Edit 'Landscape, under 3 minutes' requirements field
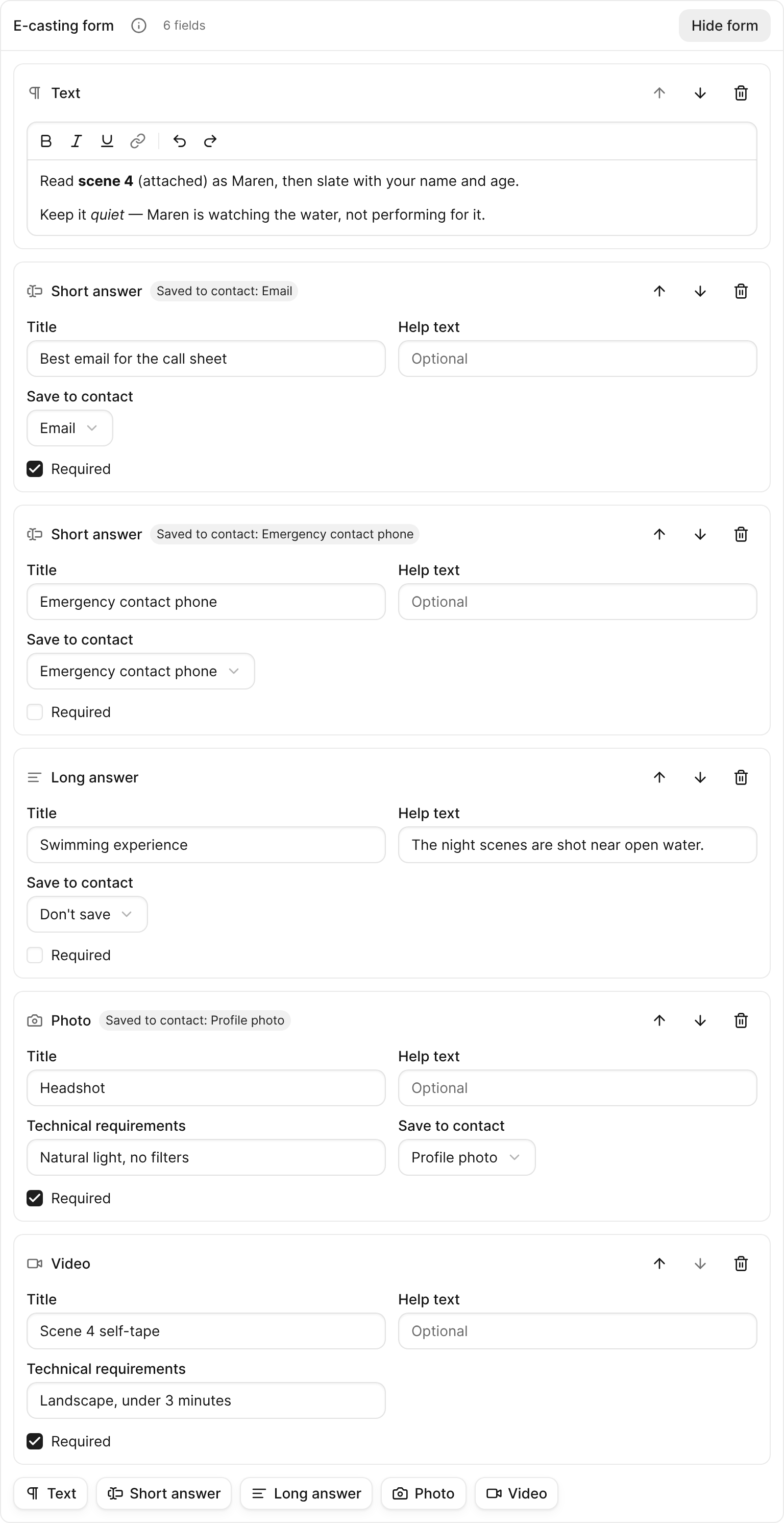 click(206, 1400)
